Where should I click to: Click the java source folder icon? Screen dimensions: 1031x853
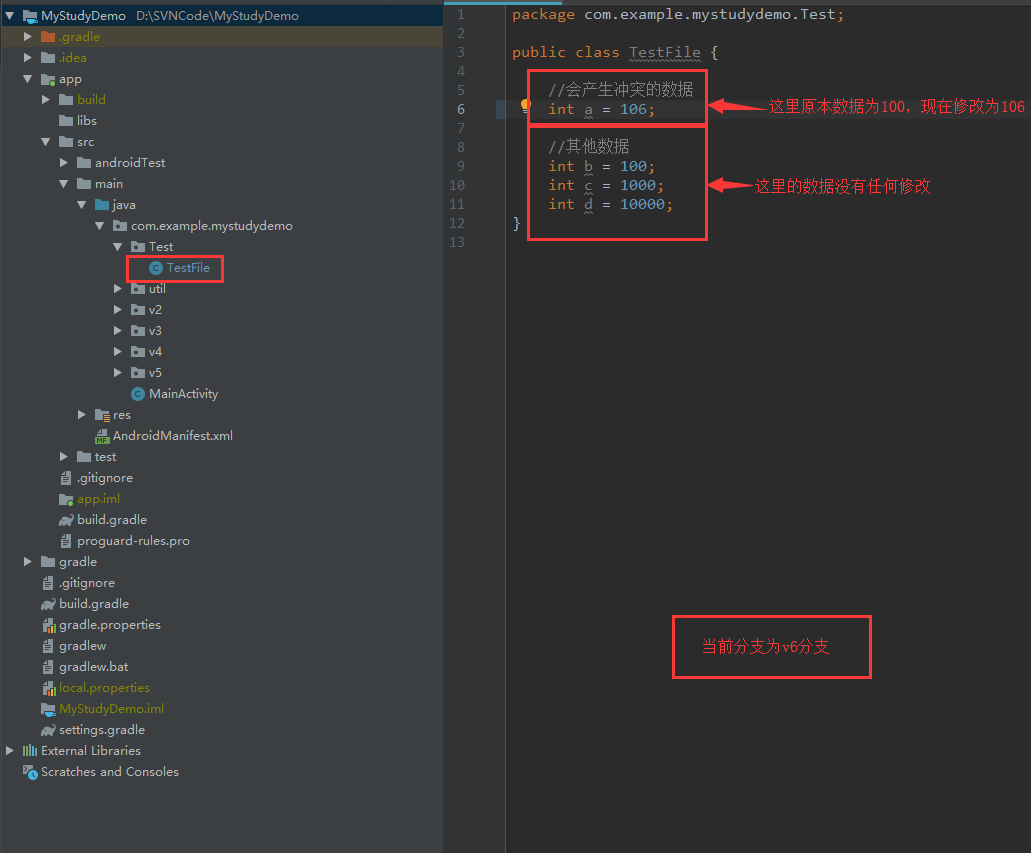click(102, 205)
